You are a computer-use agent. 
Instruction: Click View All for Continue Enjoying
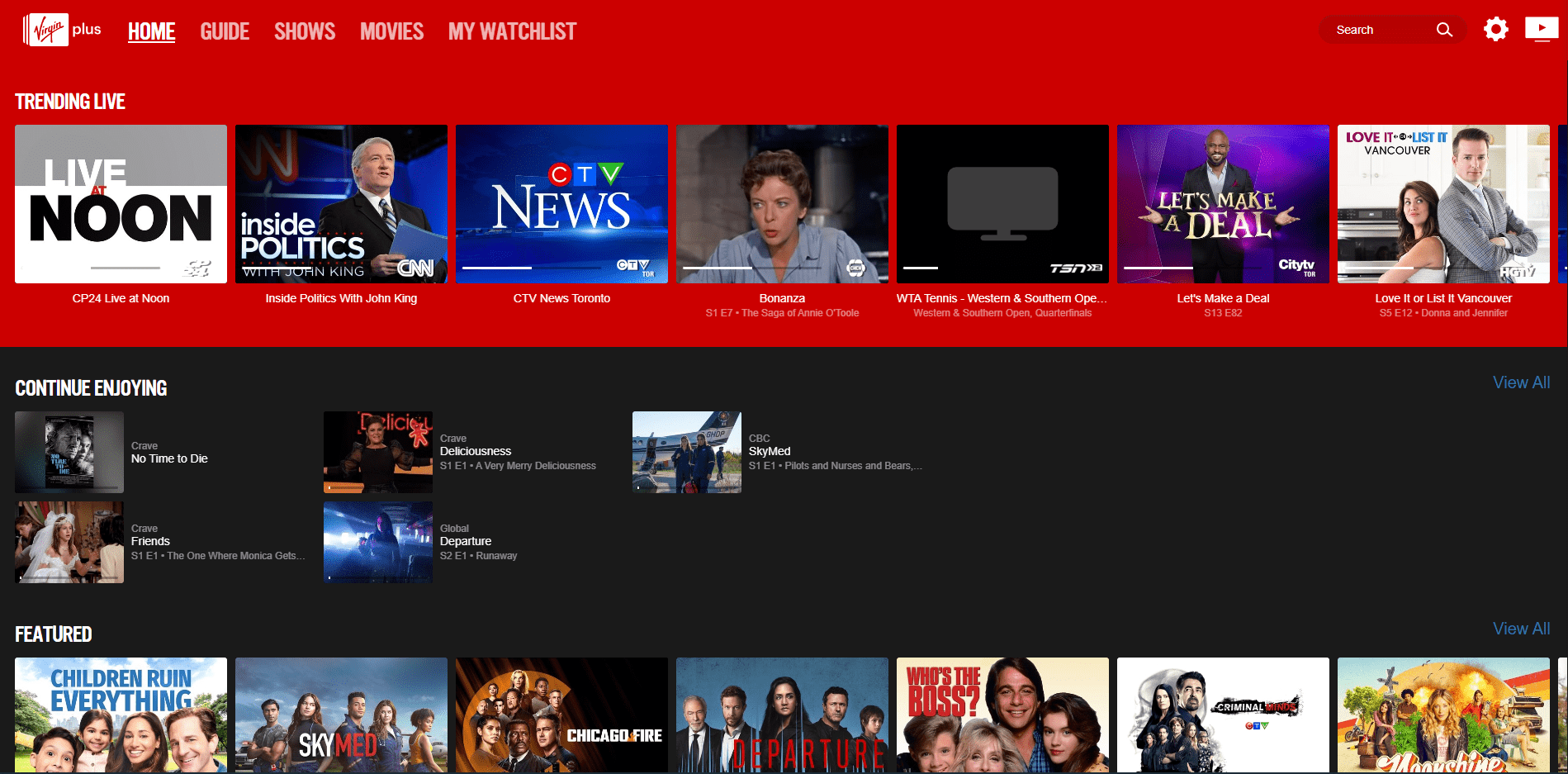pyautogui.click(x=1521, y=382)
